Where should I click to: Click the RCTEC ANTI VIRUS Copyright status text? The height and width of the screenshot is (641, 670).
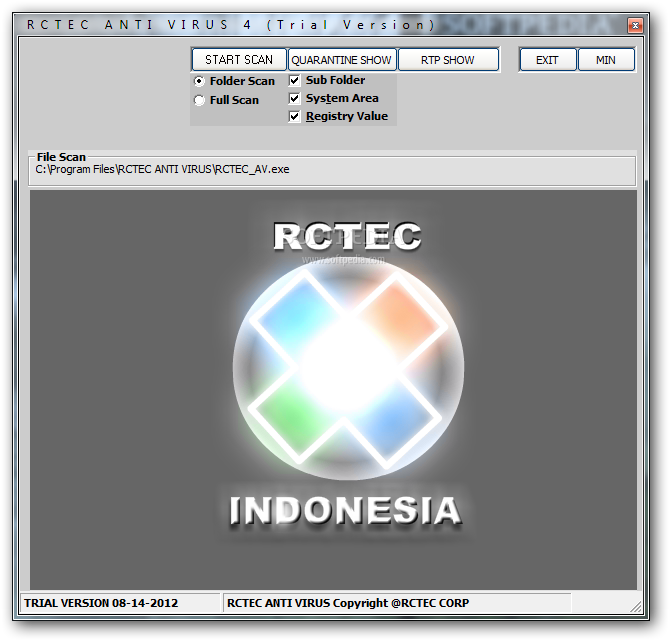click(x=348, y=603)
